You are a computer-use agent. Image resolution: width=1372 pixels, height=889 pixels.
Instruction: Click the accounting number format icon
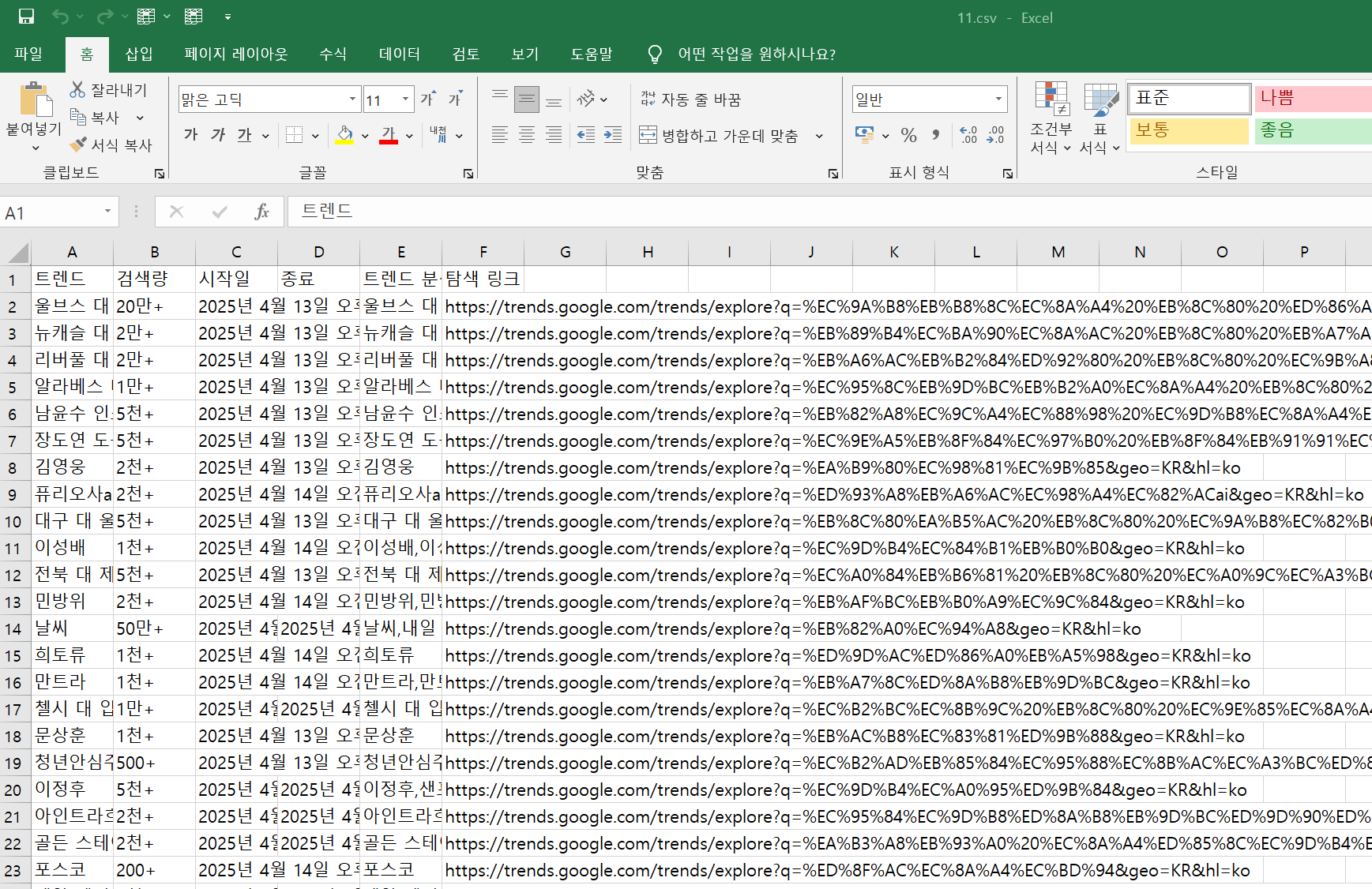click(x=865, y=135)
